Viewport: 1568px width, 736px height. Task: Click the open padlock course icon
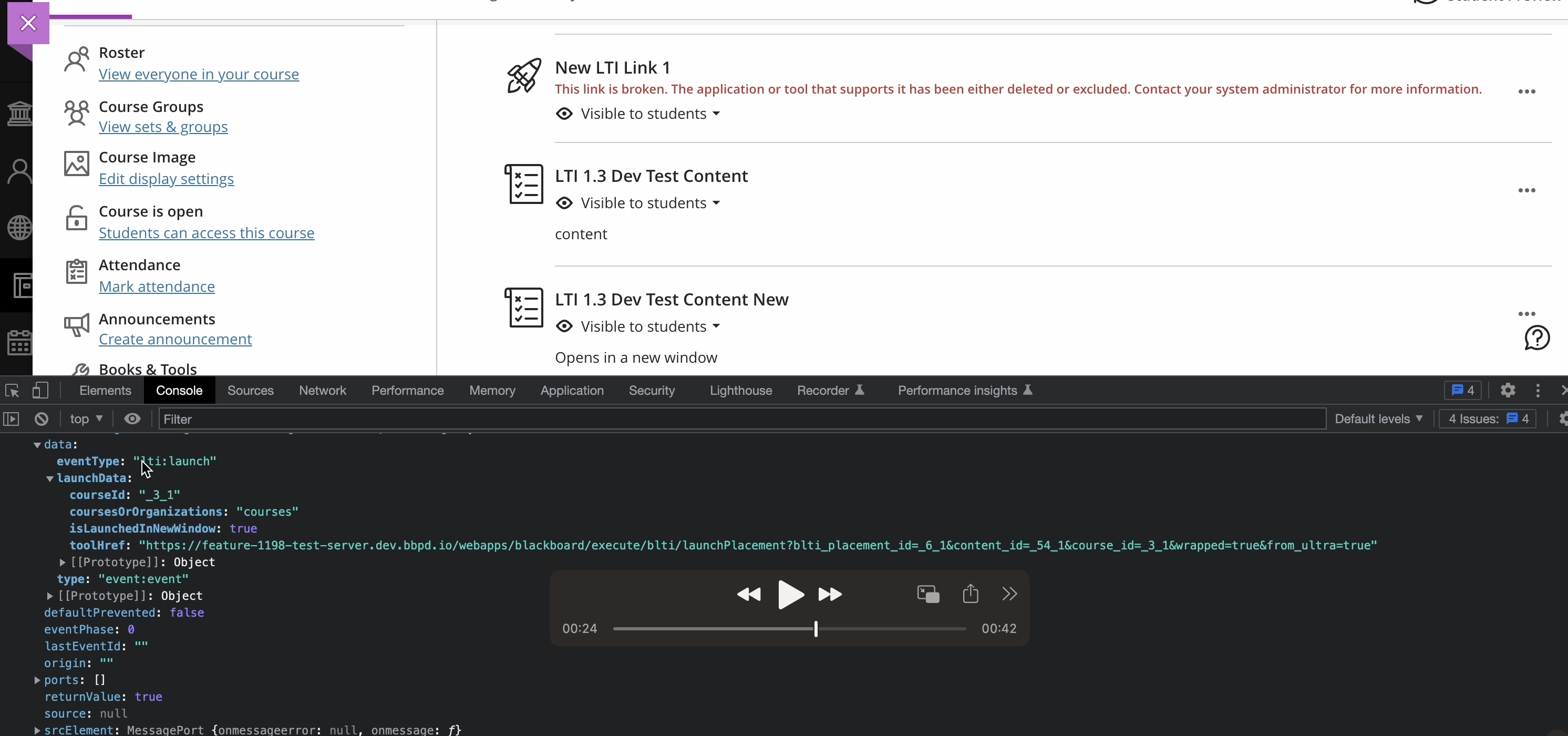click(x=77, y=218)
